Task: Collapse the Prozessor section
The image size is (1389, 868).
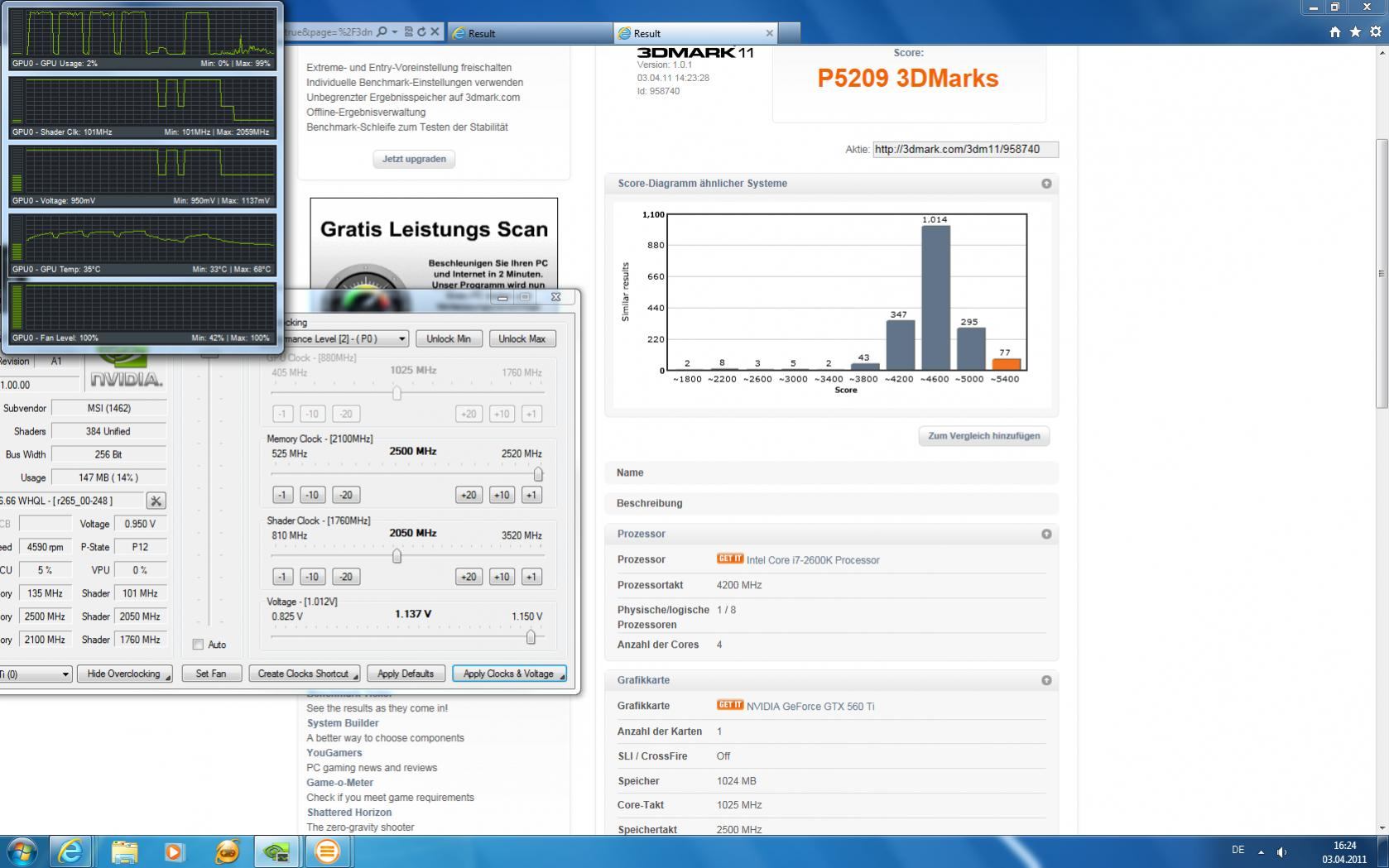Action: click(x=1046, y=534)
